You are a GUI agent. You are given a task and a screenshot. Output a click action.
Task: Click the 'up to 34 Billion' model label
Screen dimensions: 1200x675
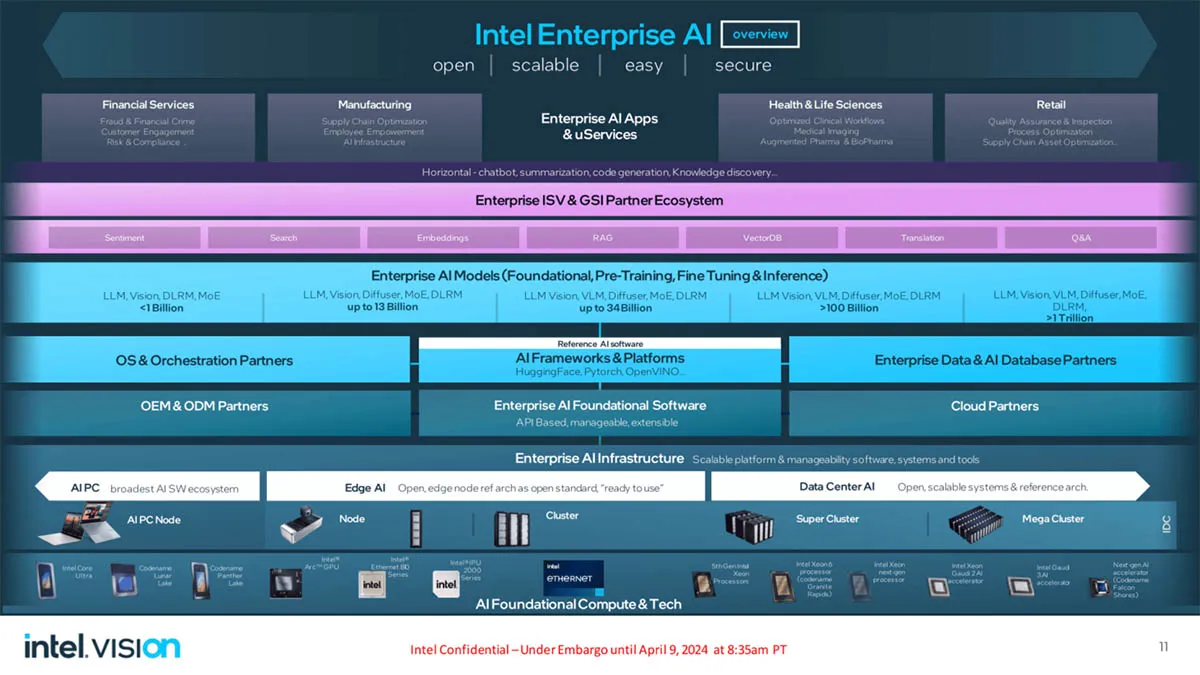click(615, 308)
